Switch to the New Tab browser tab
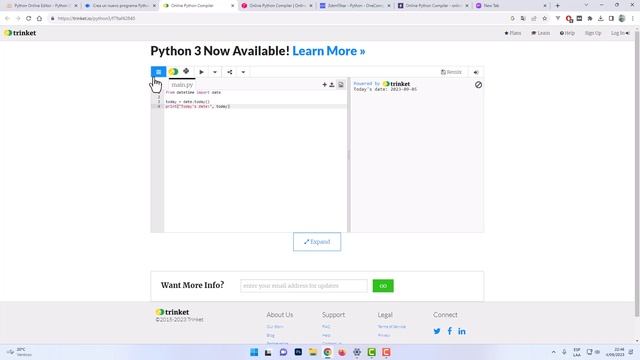This screenshot has width=640, height=360. click(x=510, y=6)
